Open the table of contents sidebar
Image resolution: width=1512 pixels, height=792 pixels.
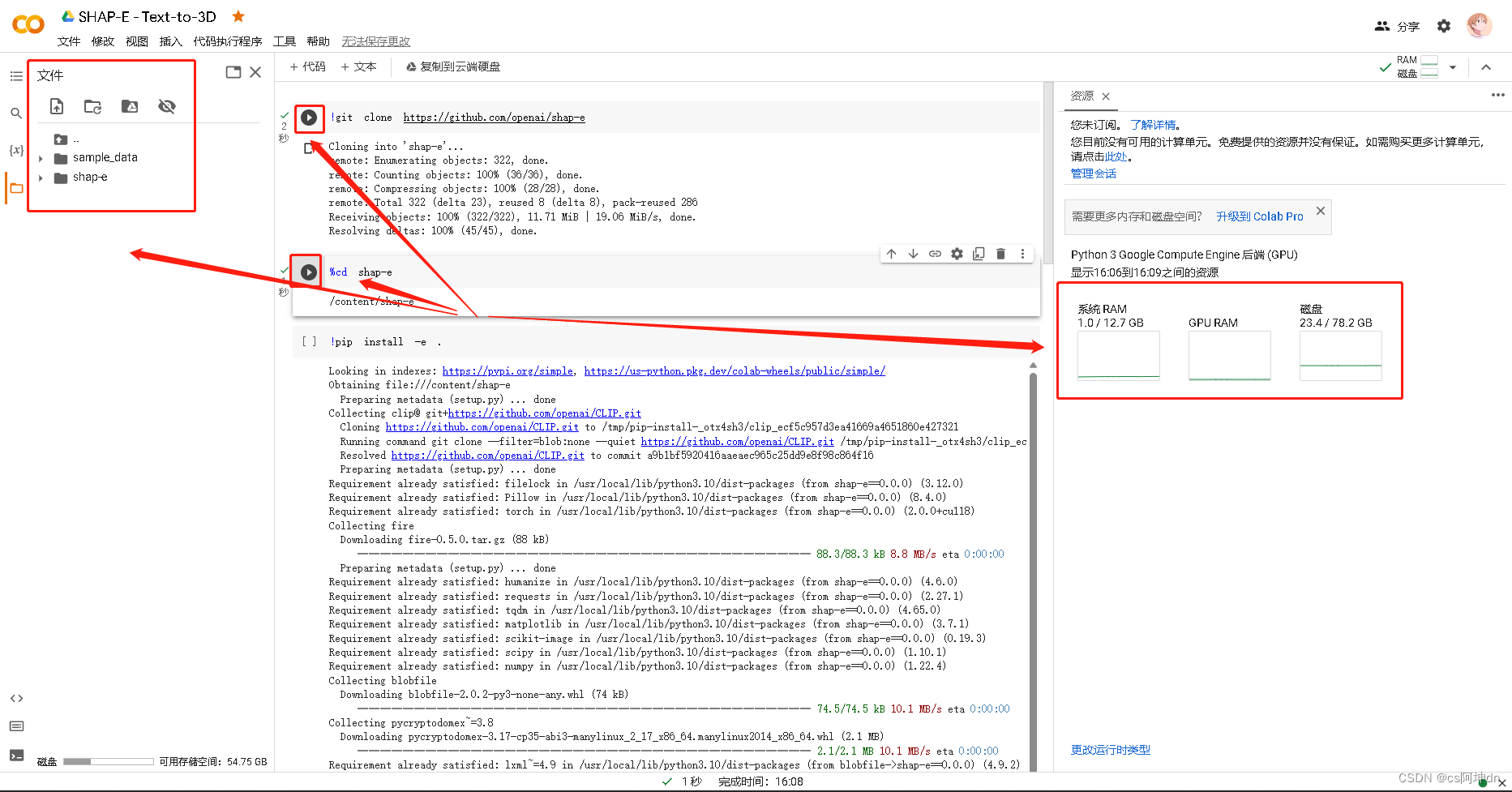click(x=16, y=76)
